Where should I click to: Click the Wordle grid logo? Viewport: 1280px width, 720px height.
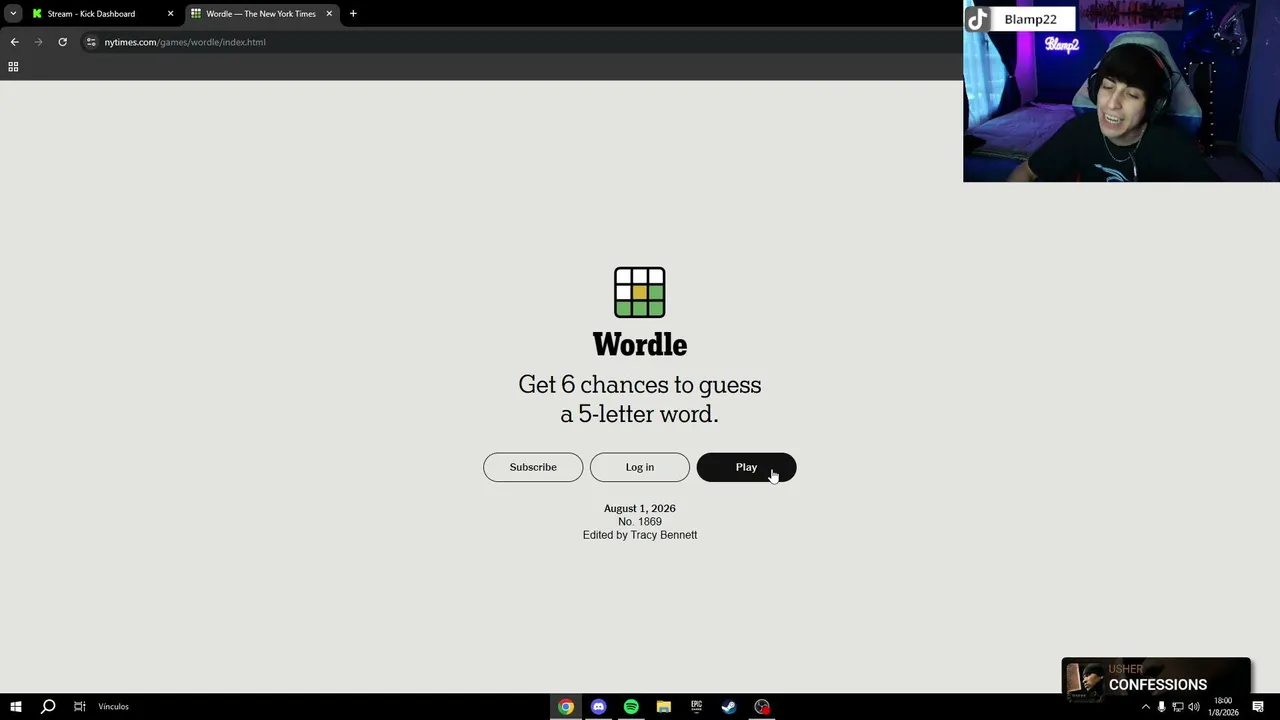pos(640,292)
